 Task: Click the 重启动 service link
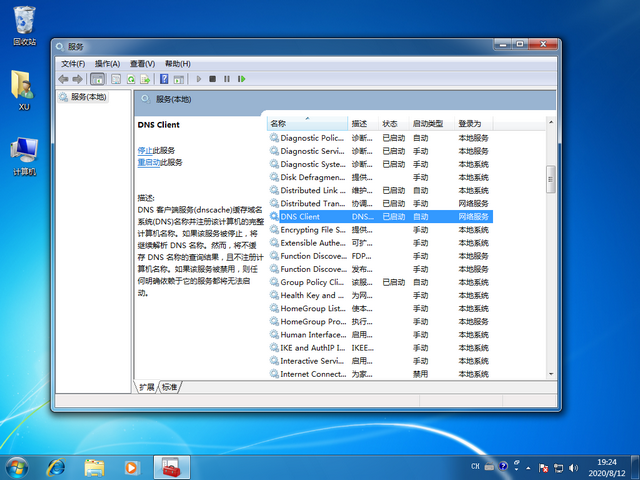point(149,162)
